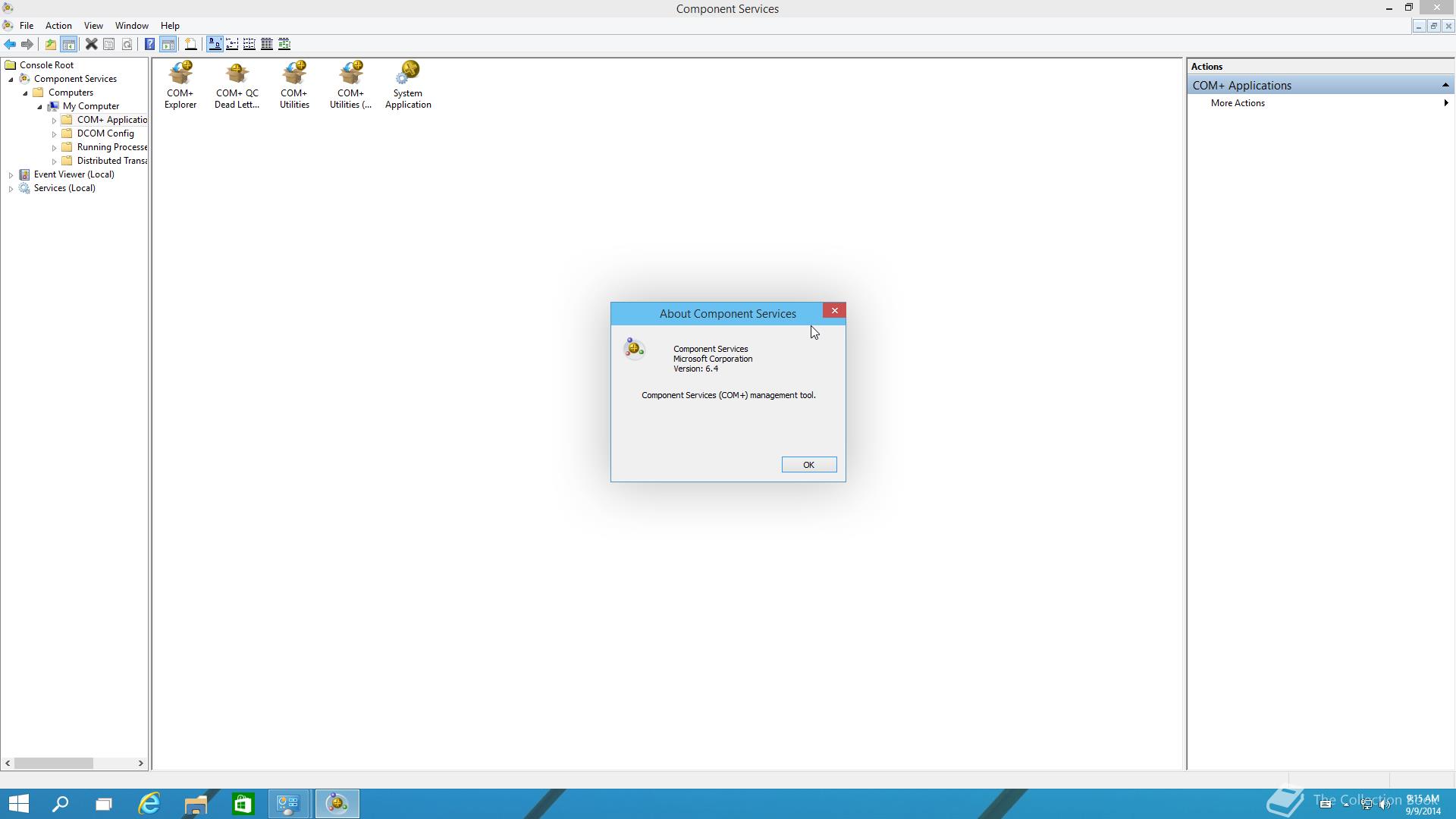This screenshot has height=819, width=1456.
Task: Collapse the Computers tree node
Action: point(25,93)
